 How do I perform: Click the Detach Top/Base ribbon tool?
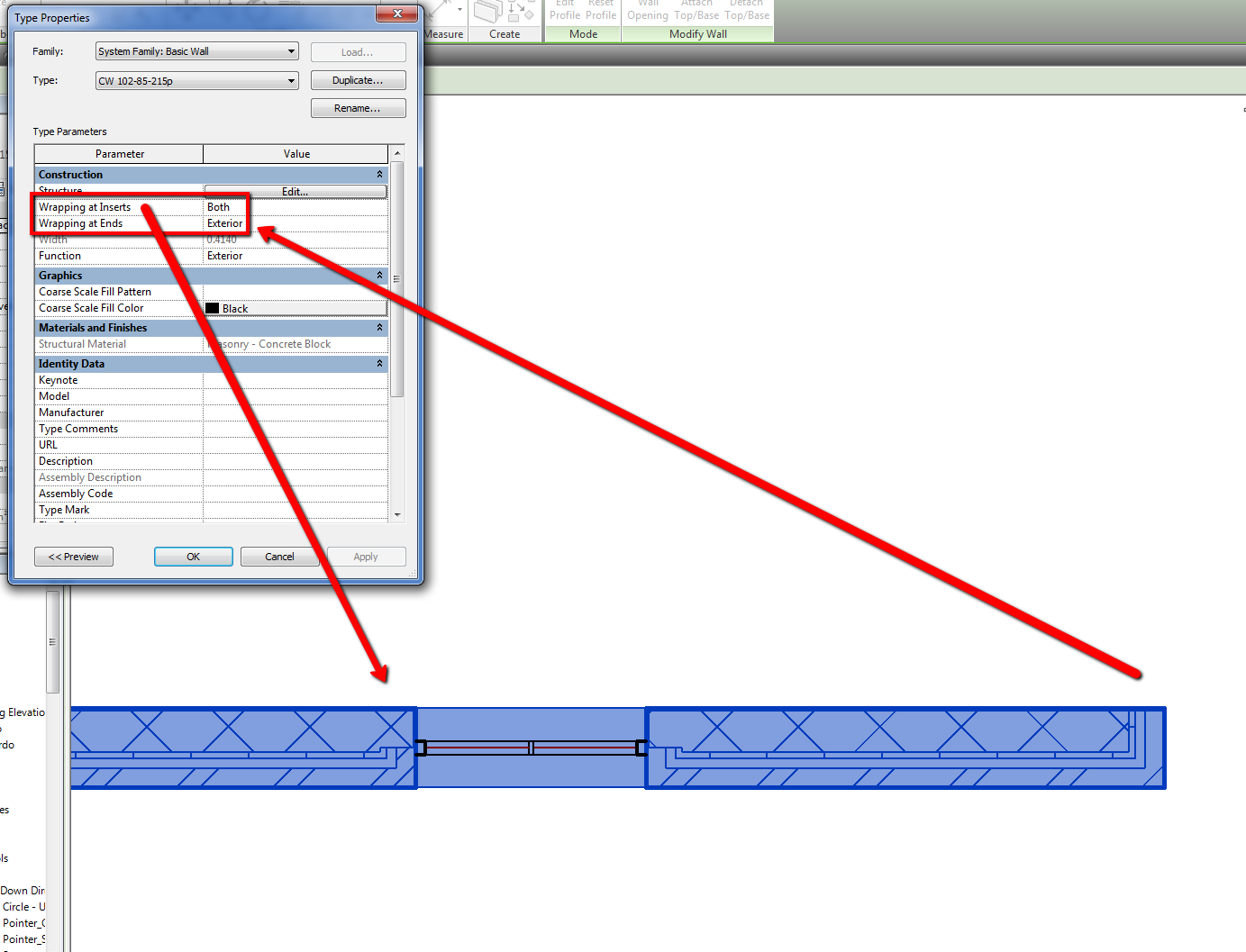747,10
